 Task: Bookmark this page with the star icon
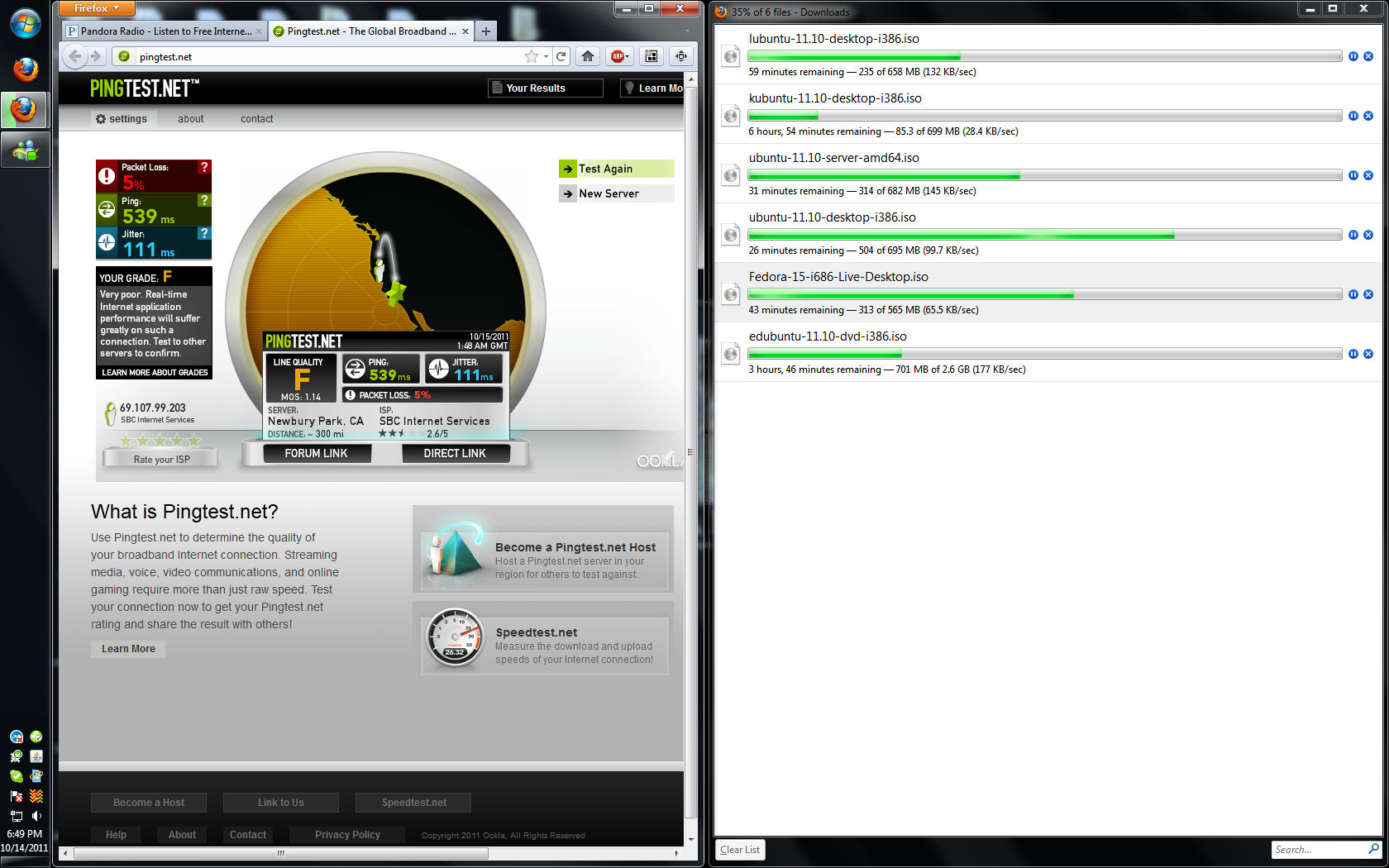point(531,56)
